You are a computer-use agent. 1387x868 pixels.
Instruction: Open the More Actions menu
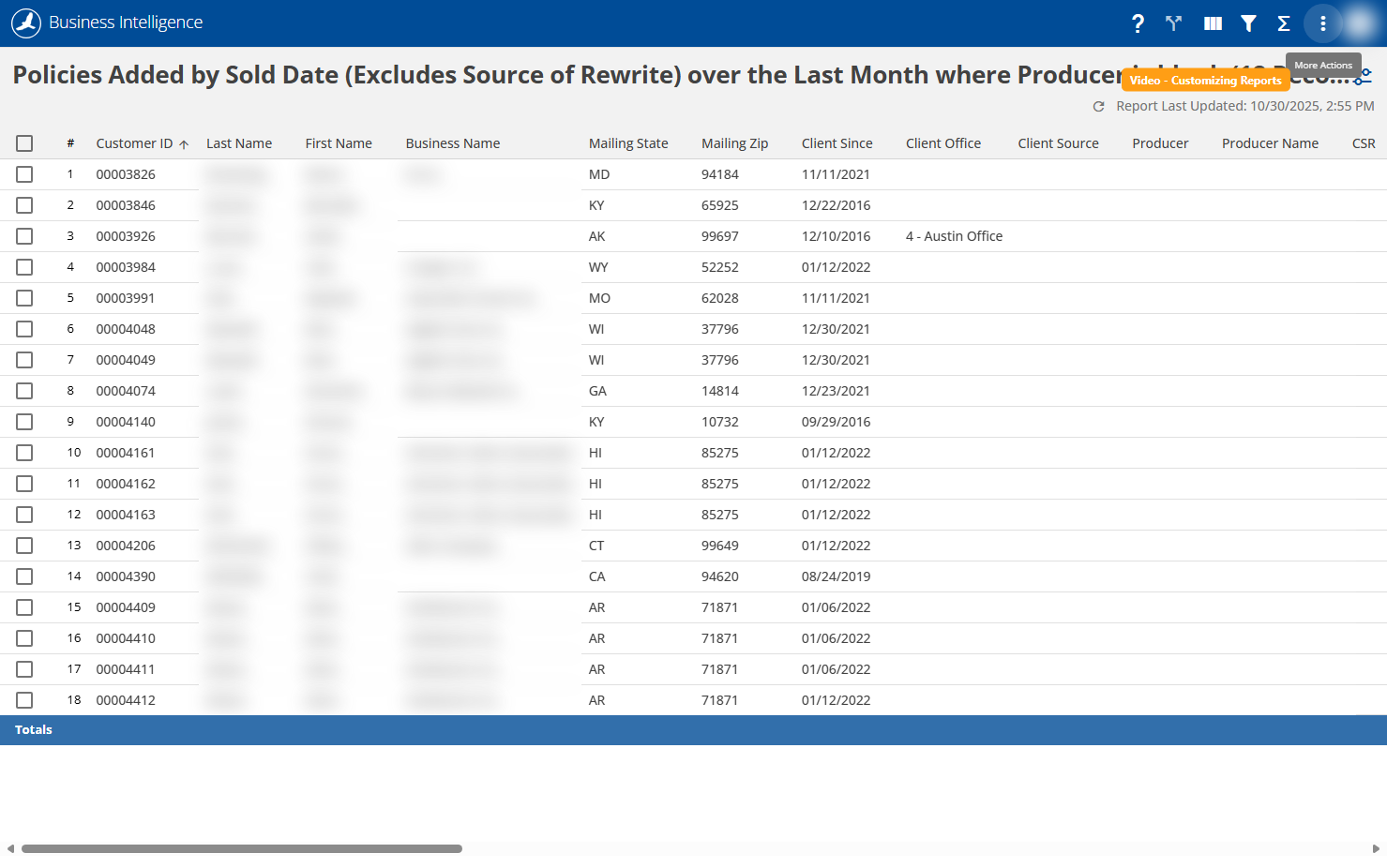1323,23
